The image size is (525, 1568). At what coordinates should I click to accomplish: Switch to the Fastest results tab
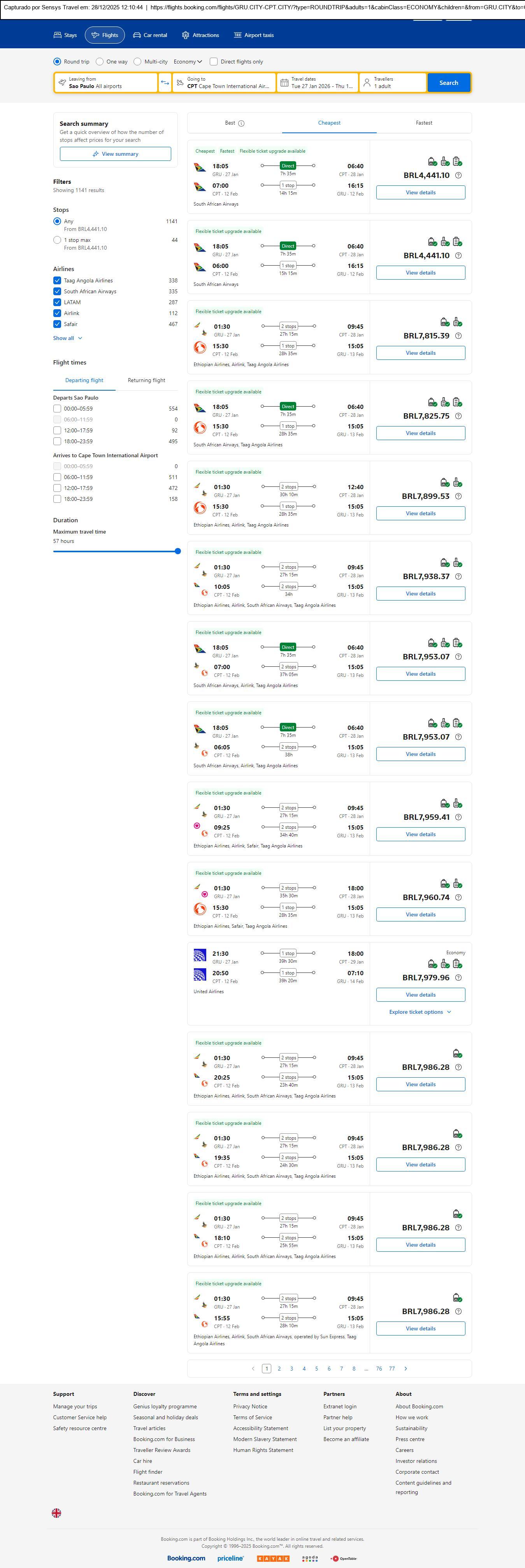[424, 123]
